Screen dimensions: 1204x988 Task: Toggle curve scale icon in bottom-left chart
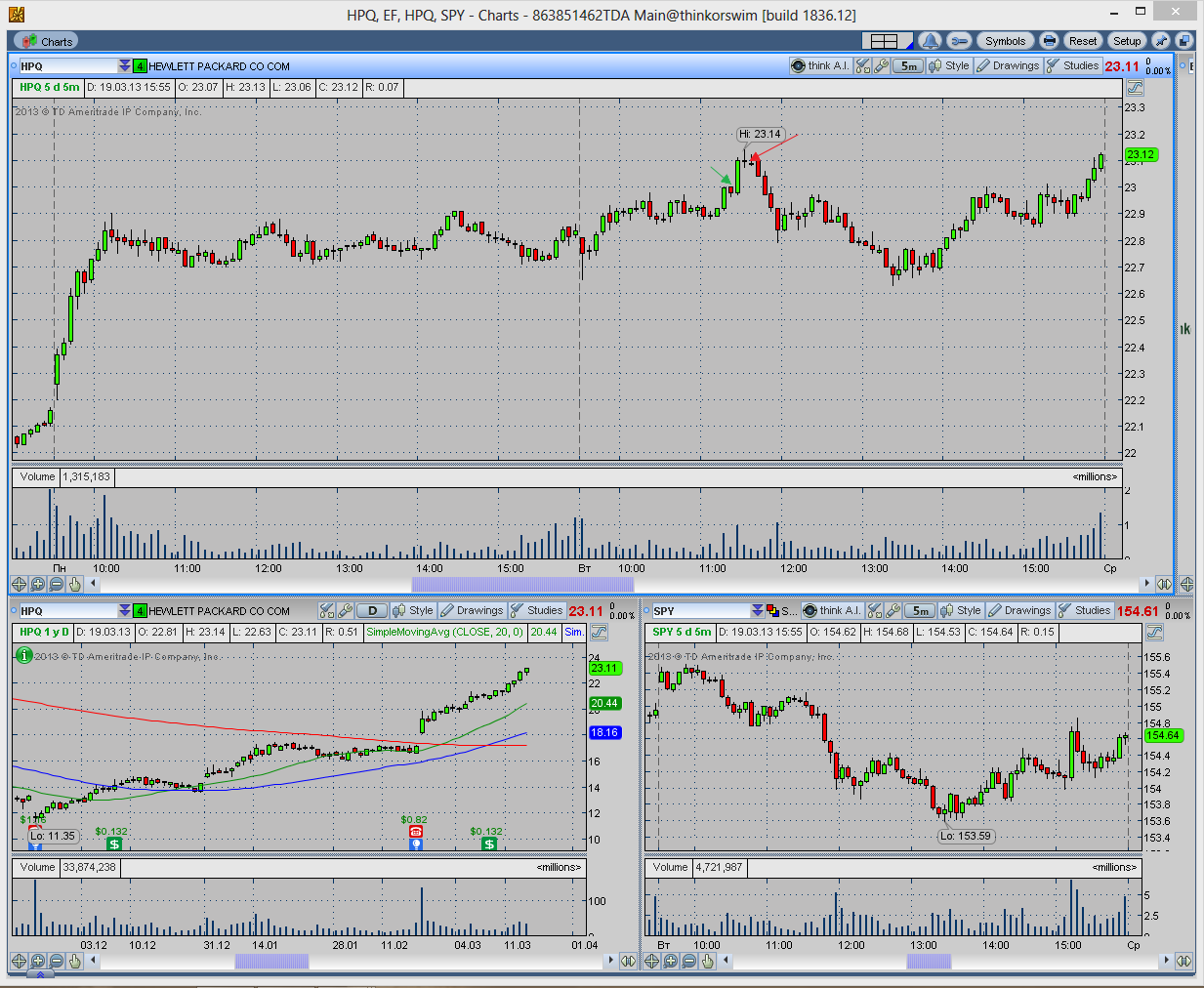click(599, 632)
